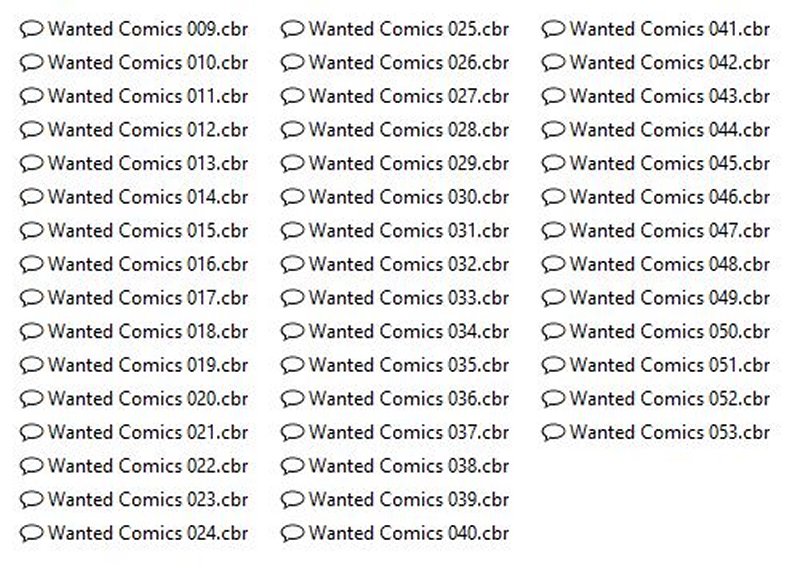Screen dimensions: 794x573
Task: Click the file icon of Wanted Comics 016.cbr
Action: tap(31, 264)
